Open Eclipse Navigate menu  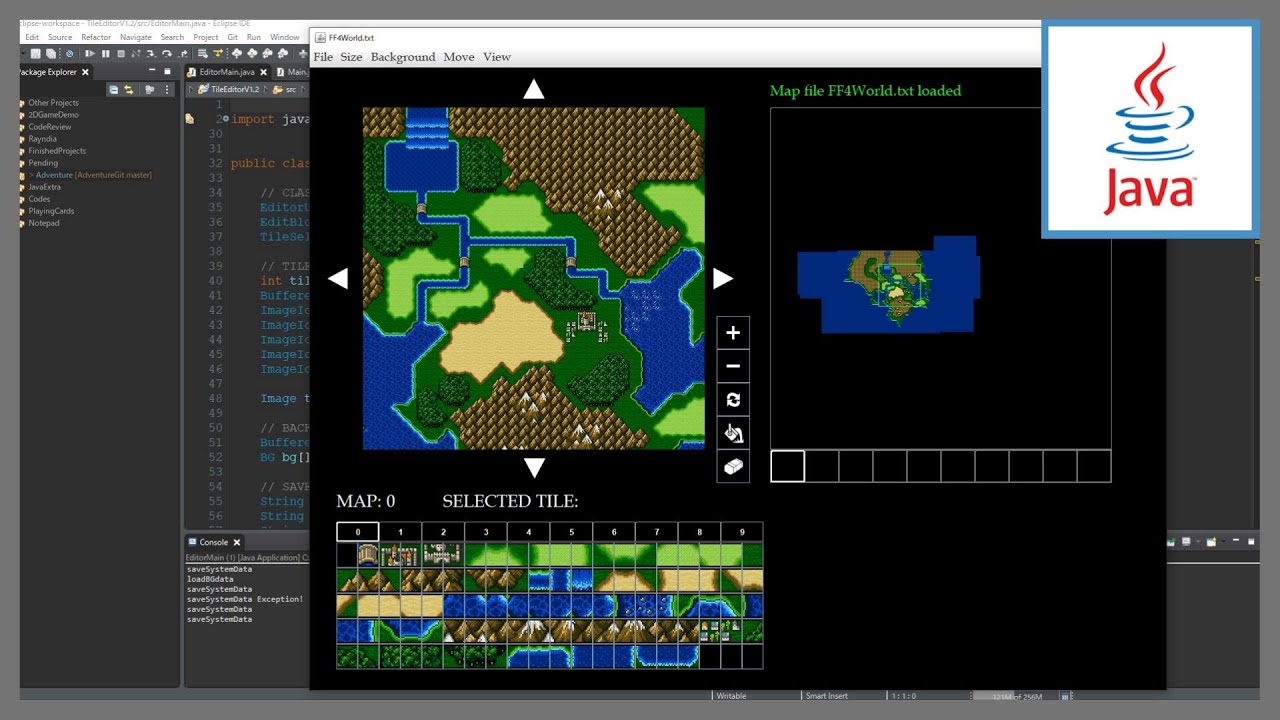point(136,37)
